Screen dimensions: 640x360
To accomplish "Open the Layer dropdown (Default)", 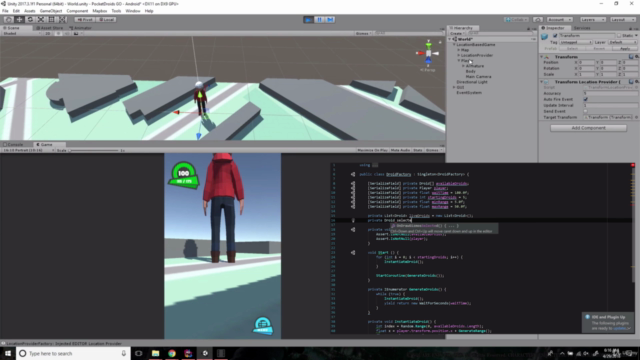I will 622,42.
